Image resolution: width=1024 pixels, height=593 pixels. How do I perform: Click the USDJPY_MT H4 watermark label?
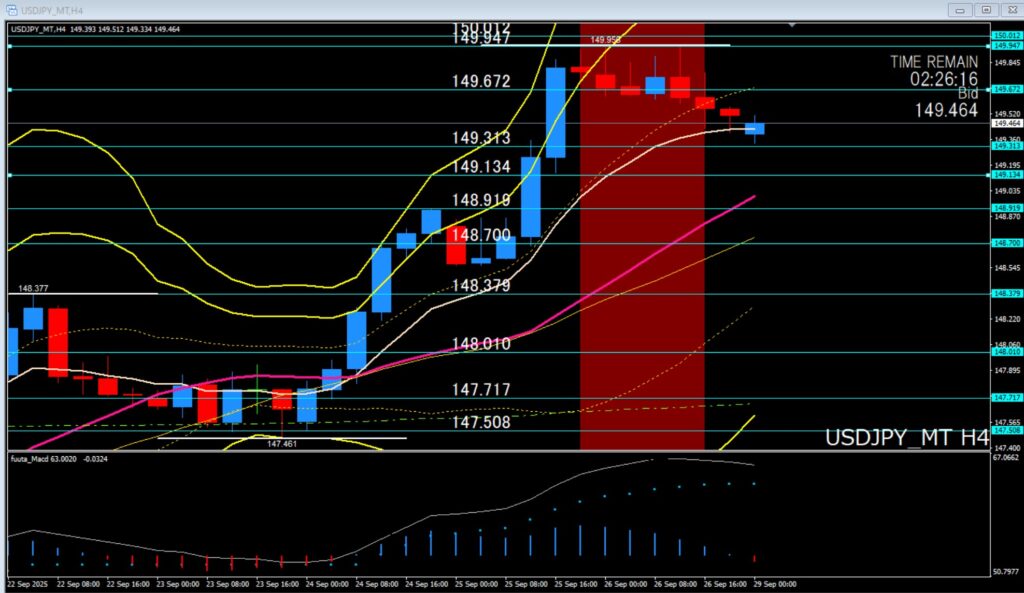tap(906, 438)
